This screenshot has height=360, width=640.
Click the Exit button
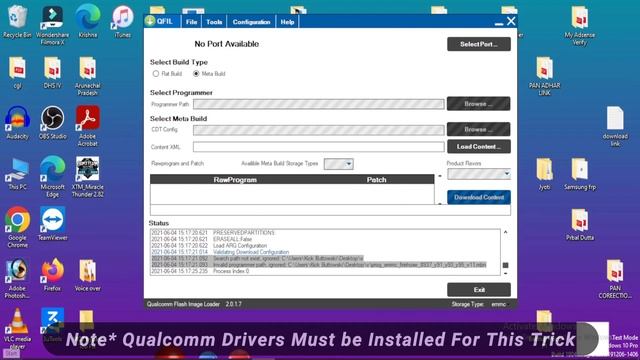pyautogui.click(x=479, y=290)
